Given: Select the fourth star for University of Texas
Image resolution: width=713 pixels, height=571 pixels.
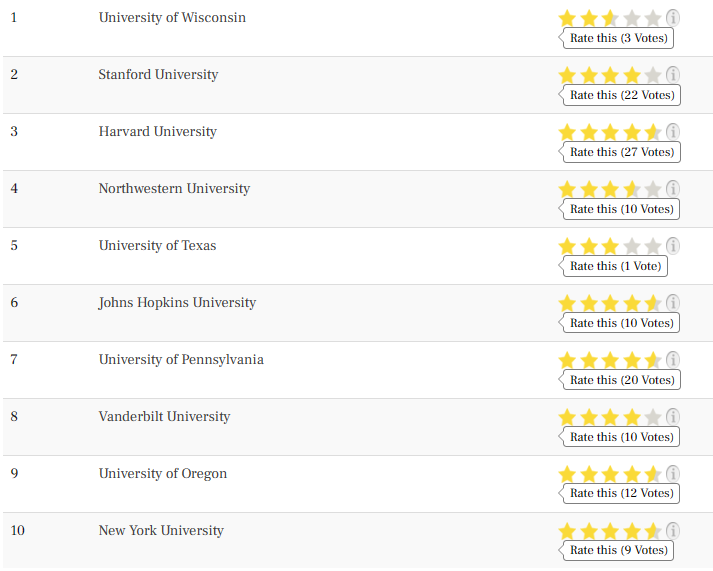Looking at the screenshot, I should tap(632, 246).
